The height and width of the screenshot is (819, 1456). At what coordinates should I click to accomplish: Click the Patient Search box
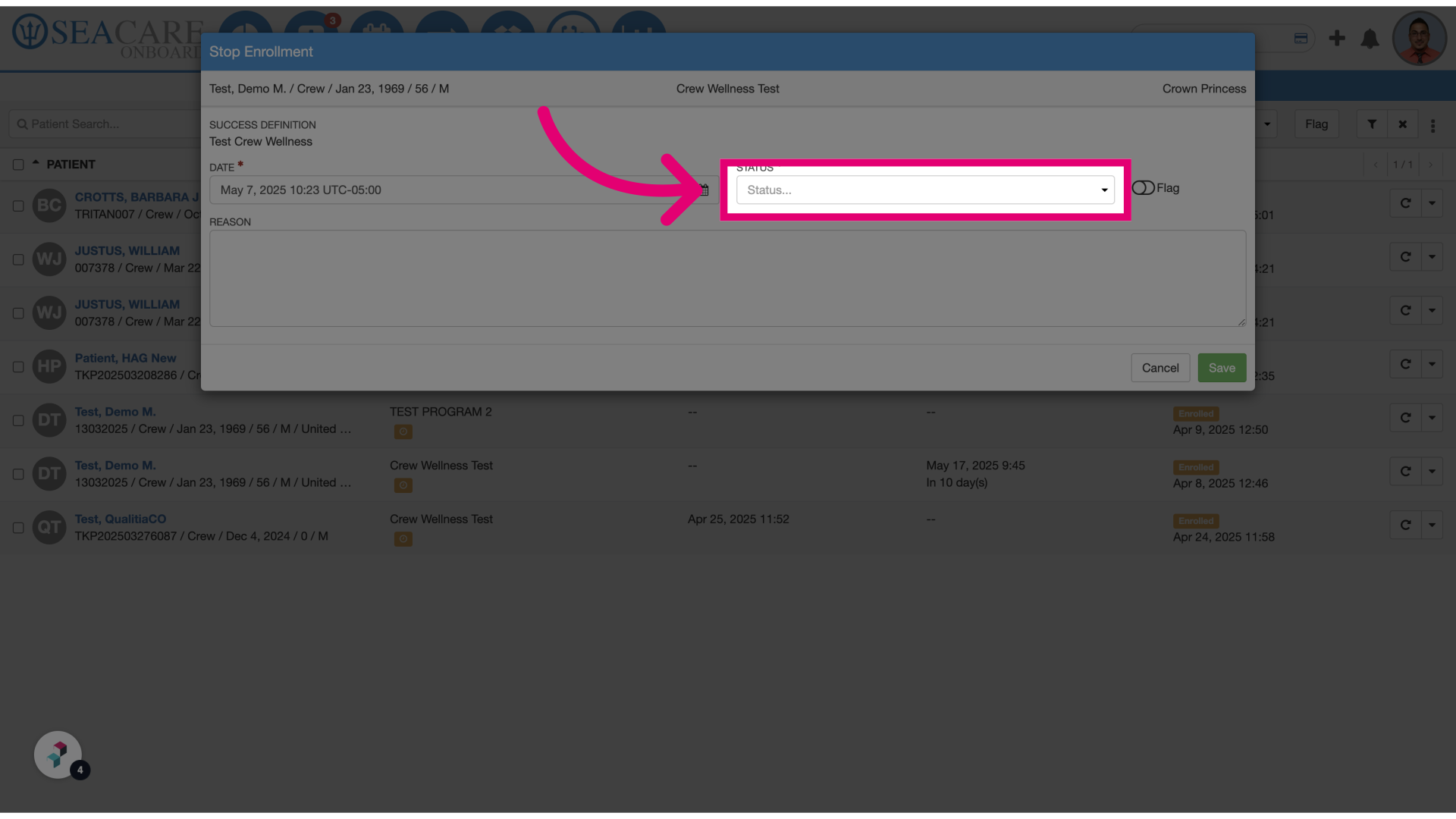coord(106,124)
